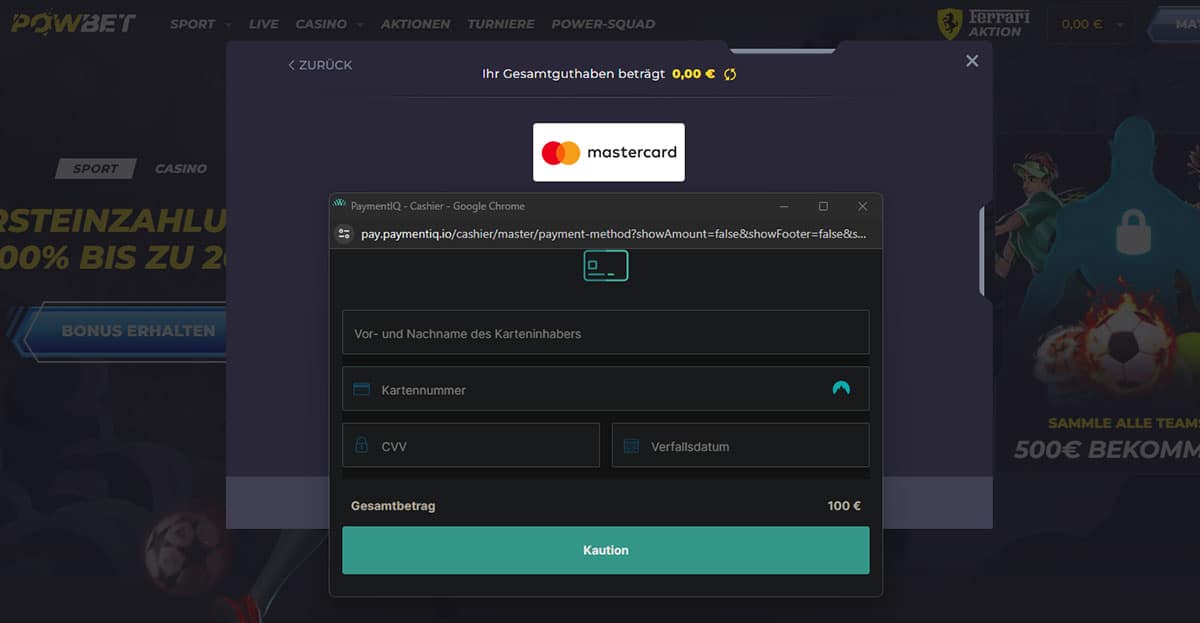Image resolution: width=1200 pixels, height=623 pixels.
Task: Open the POWER-SQUAD page
Action: pos(603,24)
